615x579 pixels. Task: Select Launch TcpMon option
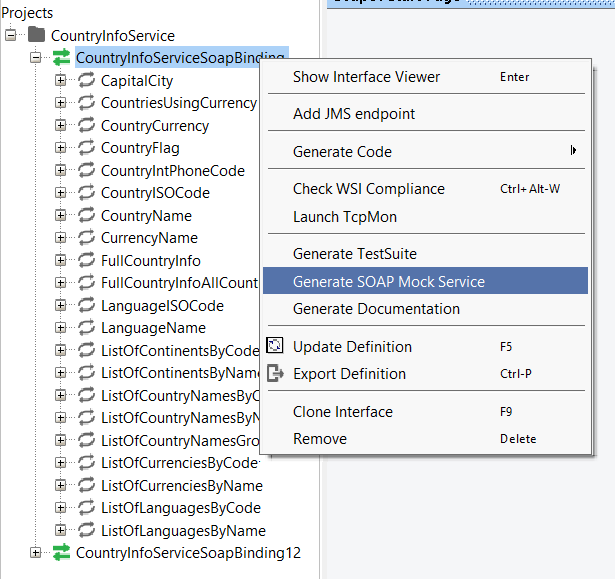tap(426, 217)
